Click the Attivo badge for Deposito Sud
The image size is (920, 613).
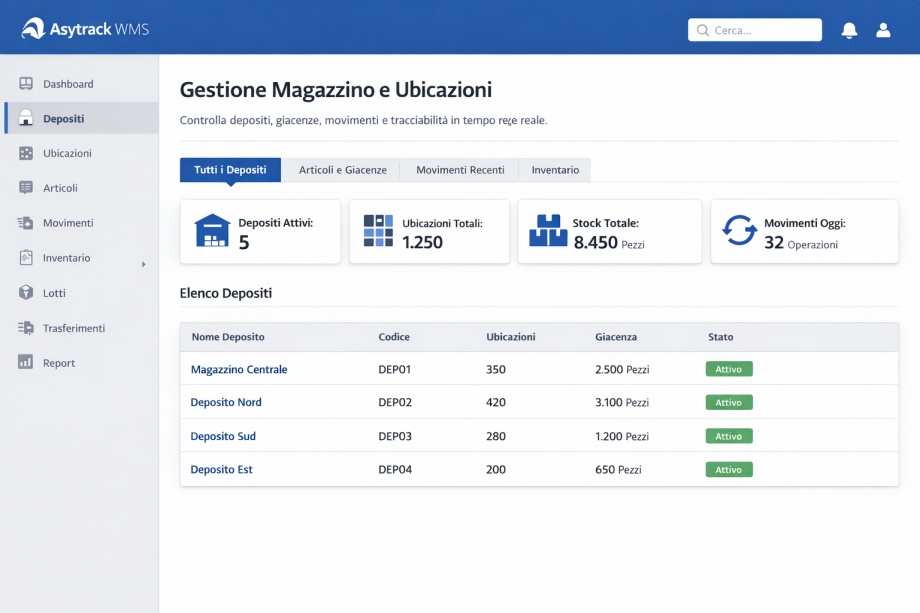(729, 436)
